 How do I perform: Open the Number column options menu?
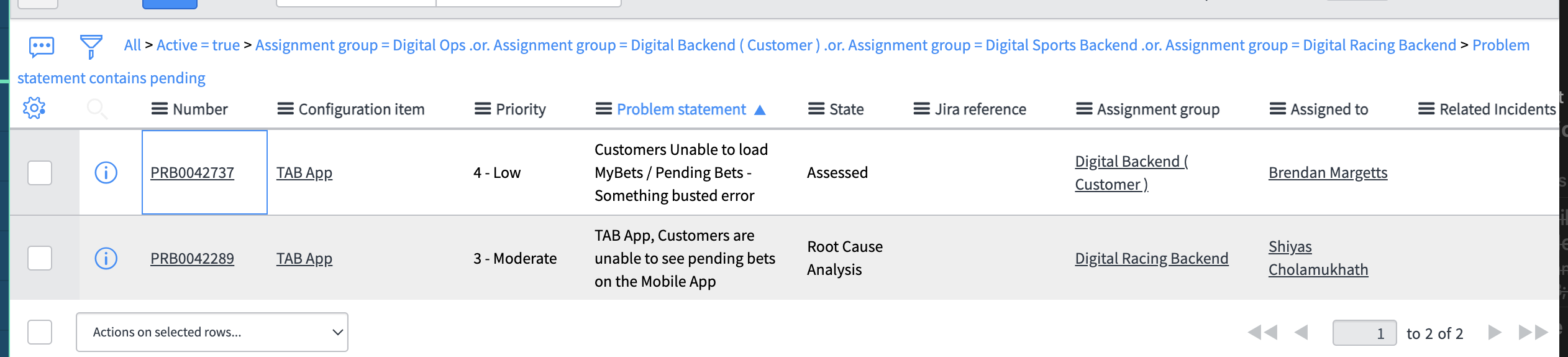[x=160, y=109]
